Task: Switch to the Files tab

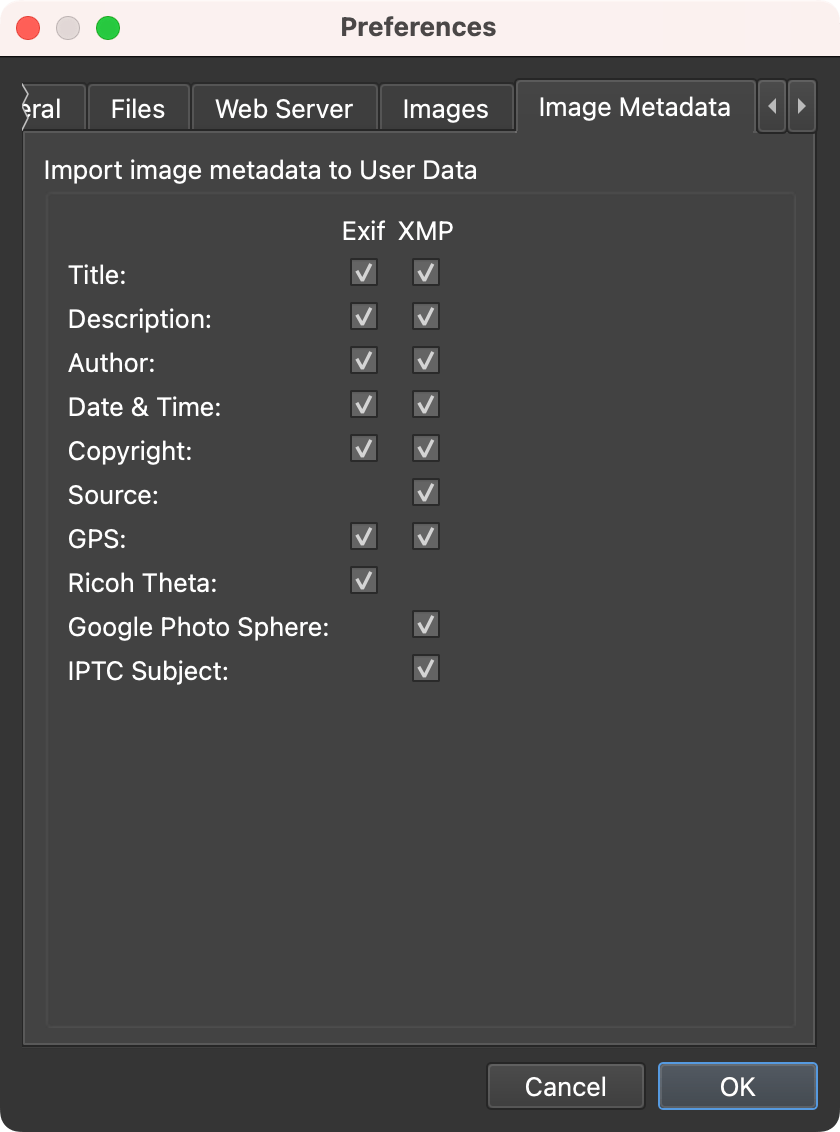Action: [138, 109]
